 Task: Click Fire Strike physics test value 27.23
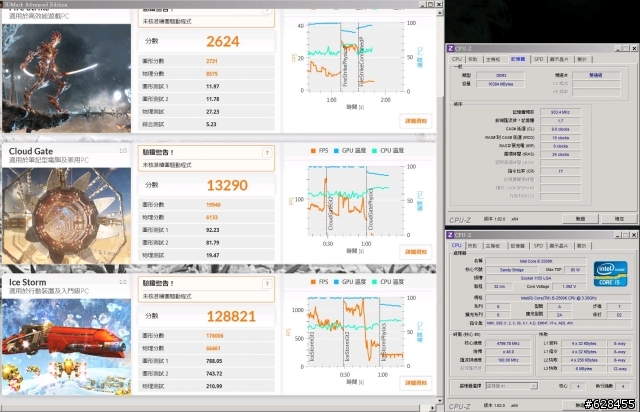pyautogui.click(x=213, y=111)
